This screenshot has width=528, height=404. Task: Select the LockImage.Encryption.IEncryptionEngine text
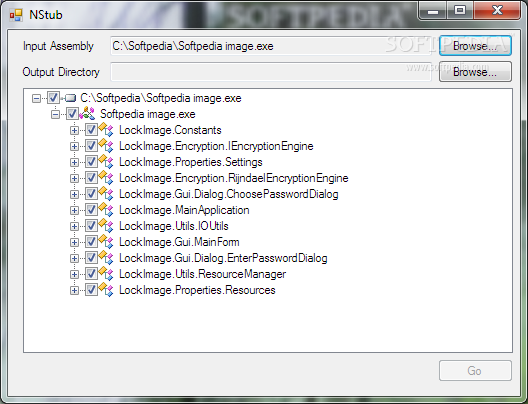(216, 146)
